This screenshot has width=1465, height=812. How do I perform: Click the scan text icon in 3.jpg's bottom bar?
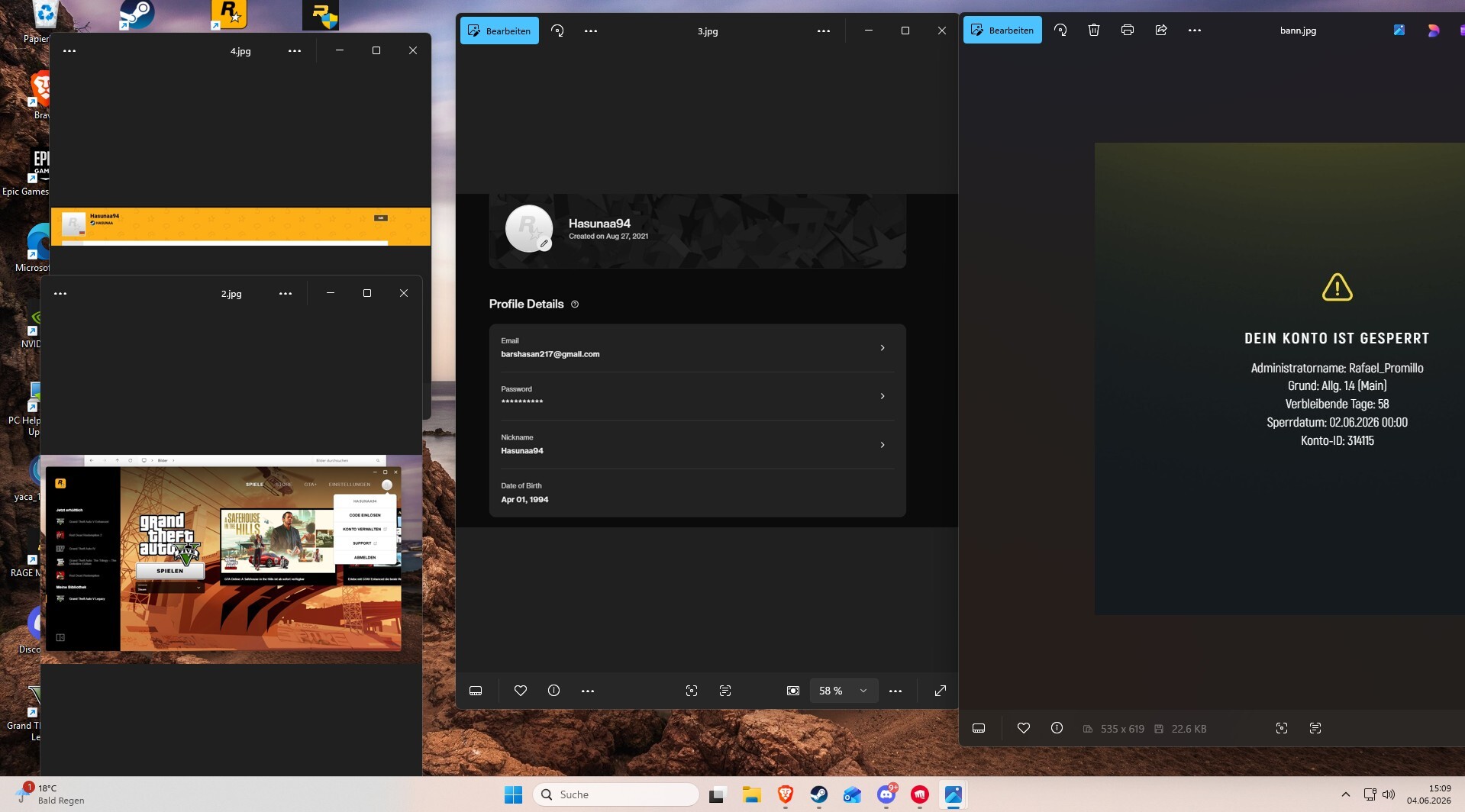point(725,691)
